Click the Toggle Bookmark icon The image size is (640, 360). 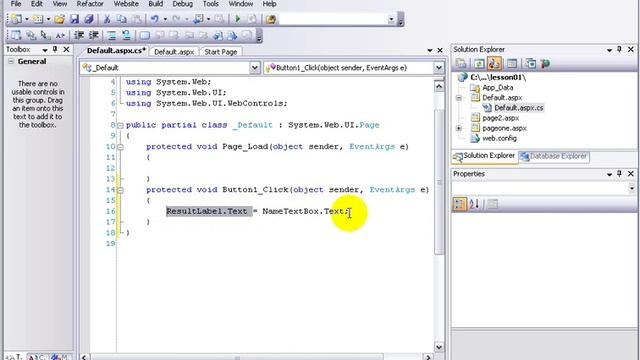pyautogui.click(x=144, y=36)
